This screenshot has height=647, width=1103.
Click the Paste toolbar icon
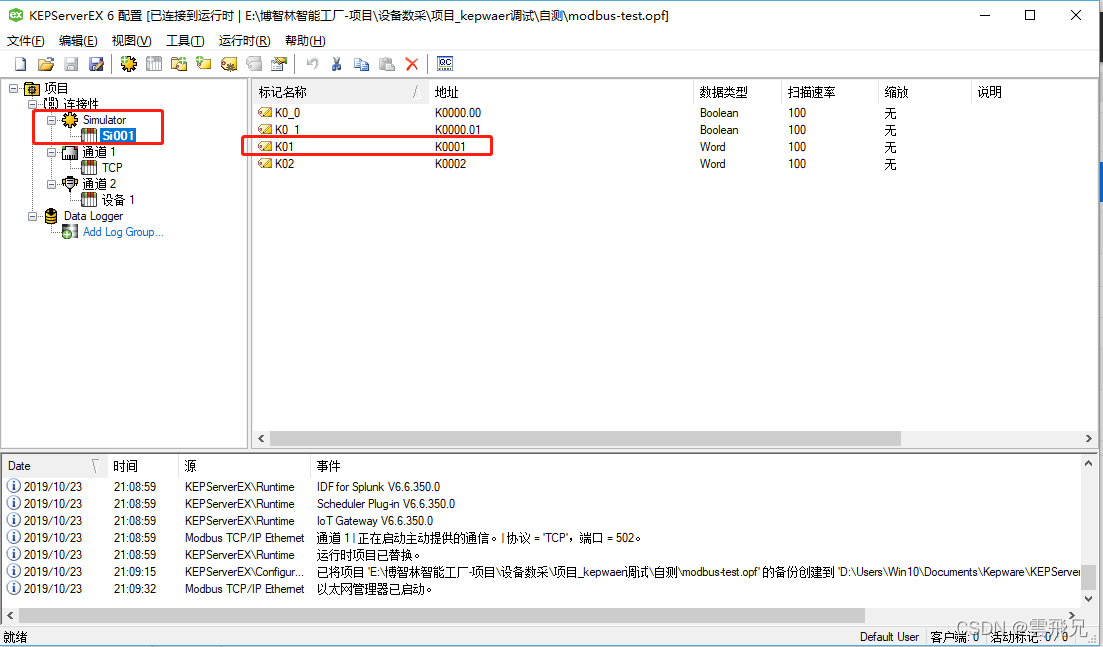[x=387, y=64]
